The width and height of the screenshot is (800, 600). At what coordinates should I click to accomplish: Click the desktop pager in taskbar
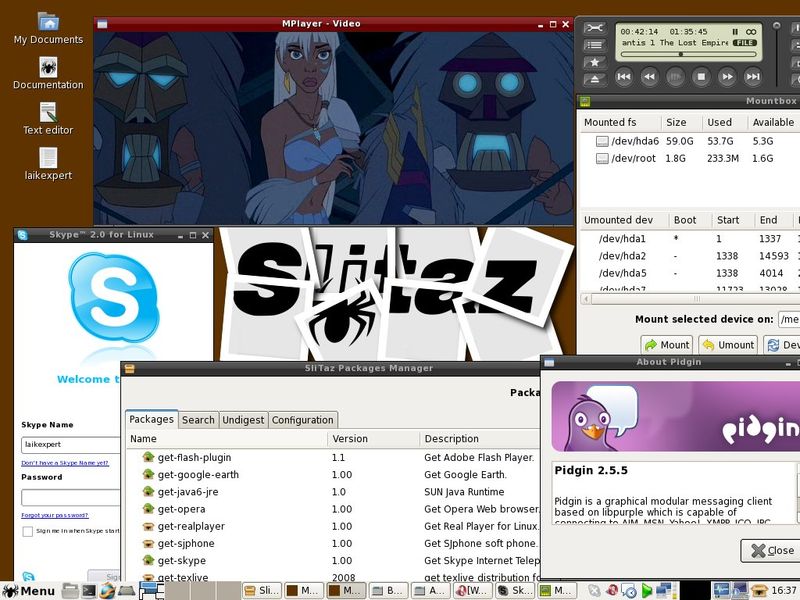click(x=190, y=591)
